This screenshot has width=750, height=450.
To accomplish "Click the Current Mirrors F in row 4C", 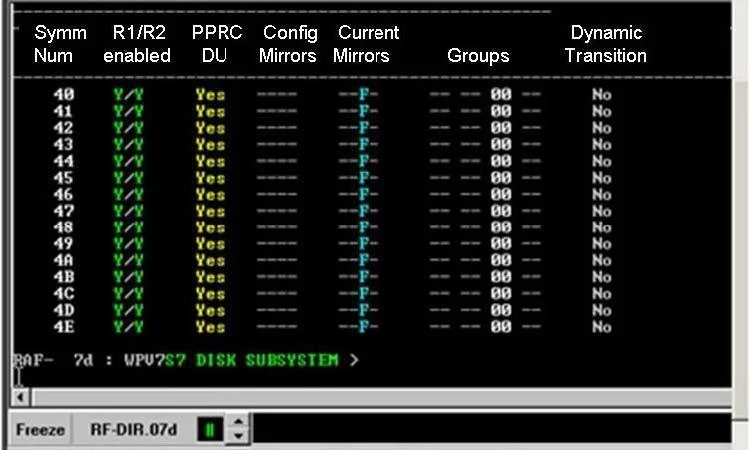I will [x=364, y=294].
